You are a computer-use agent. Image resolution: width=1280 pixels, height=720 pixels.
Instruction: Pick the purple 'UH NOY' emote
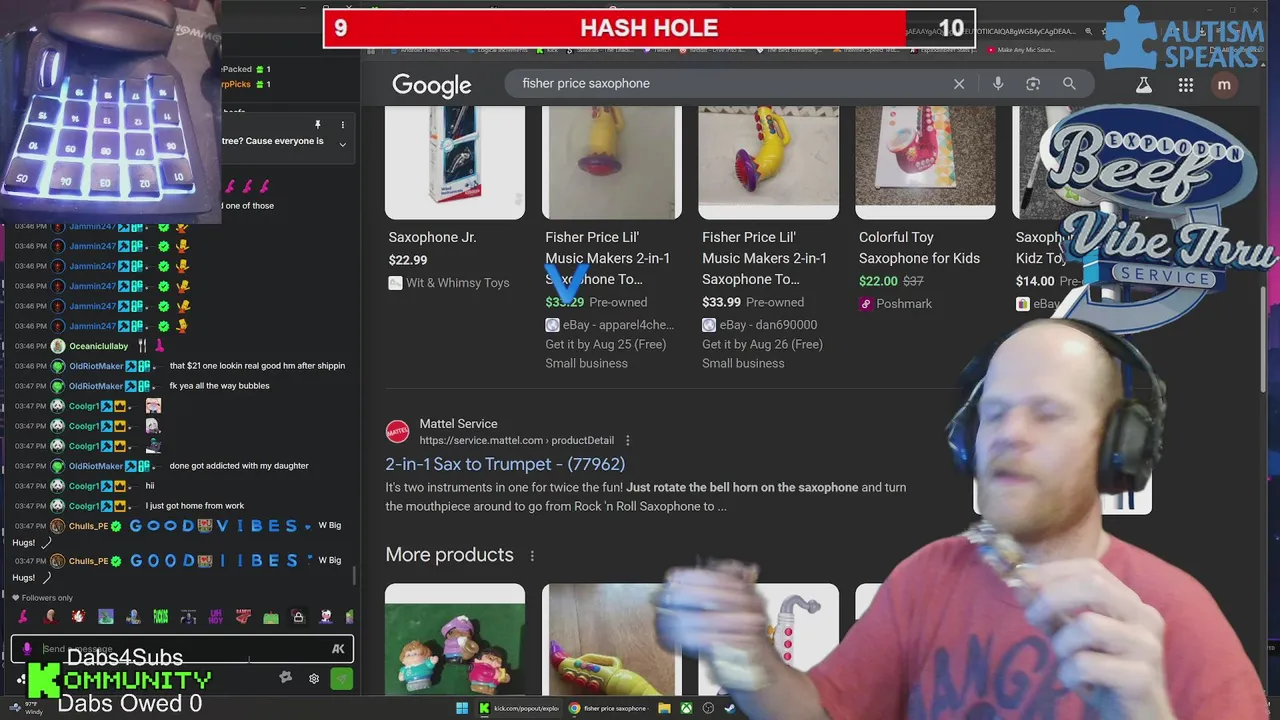215,617
